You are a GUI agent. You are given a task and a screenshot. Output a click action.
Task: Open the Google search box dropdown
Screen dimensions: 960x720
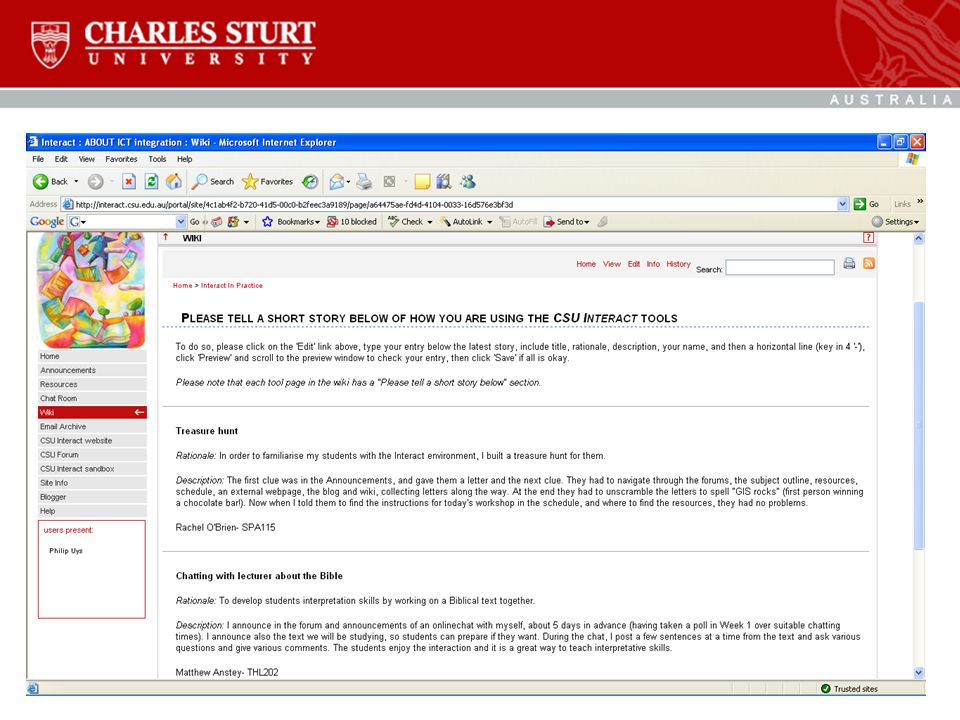point(181,222)
